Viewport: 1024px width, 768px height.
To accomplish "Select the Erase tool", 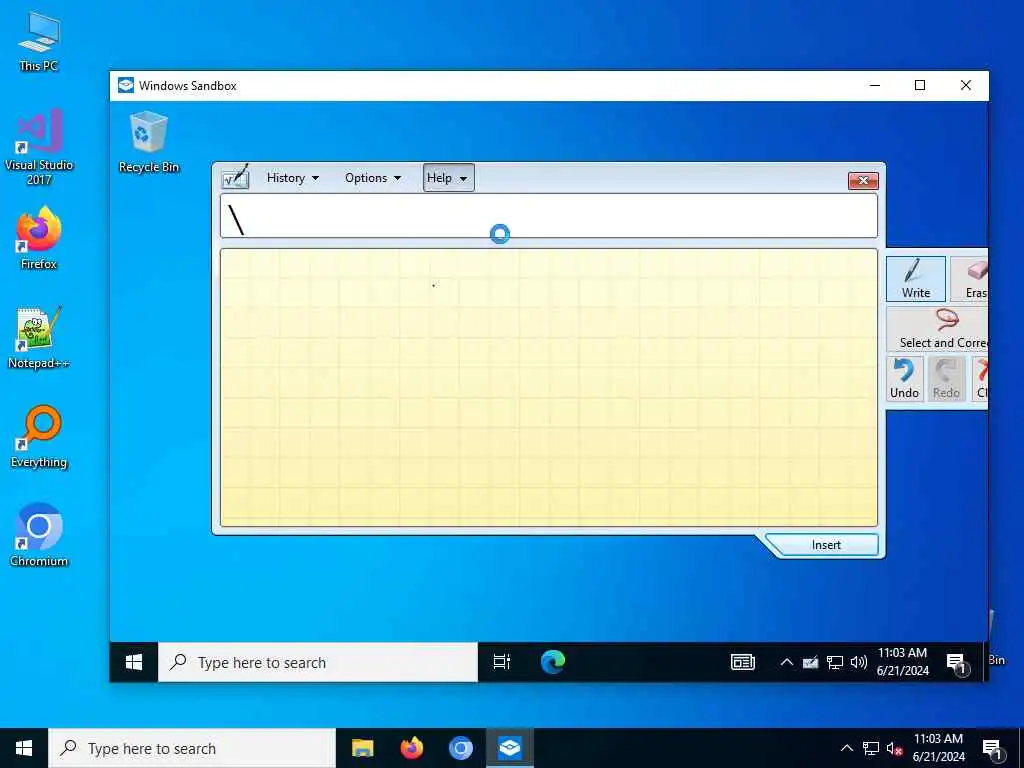I will click(x=970, y=279).
